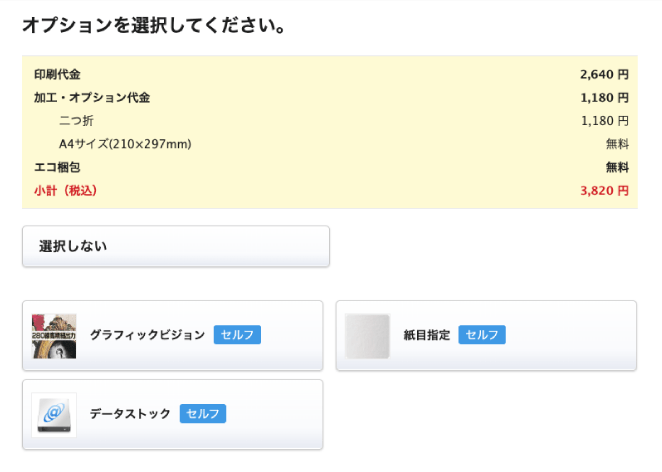
Task: Click セルフ badge next to 紙目指定
Action: click(x=482, y=335)
